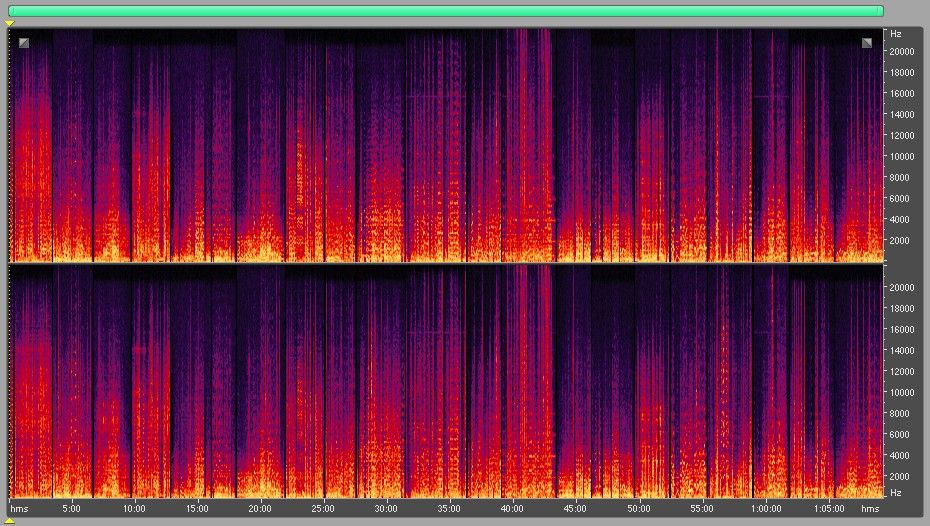Click the 20:00 mark on time ruler
930x526 pixels.
click(260, 509)
